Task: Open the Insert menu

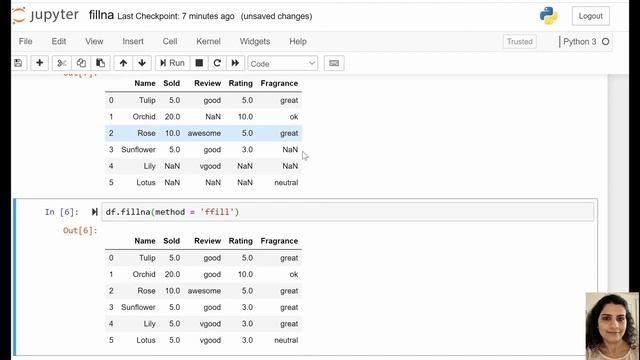Action: coord(133,41)
